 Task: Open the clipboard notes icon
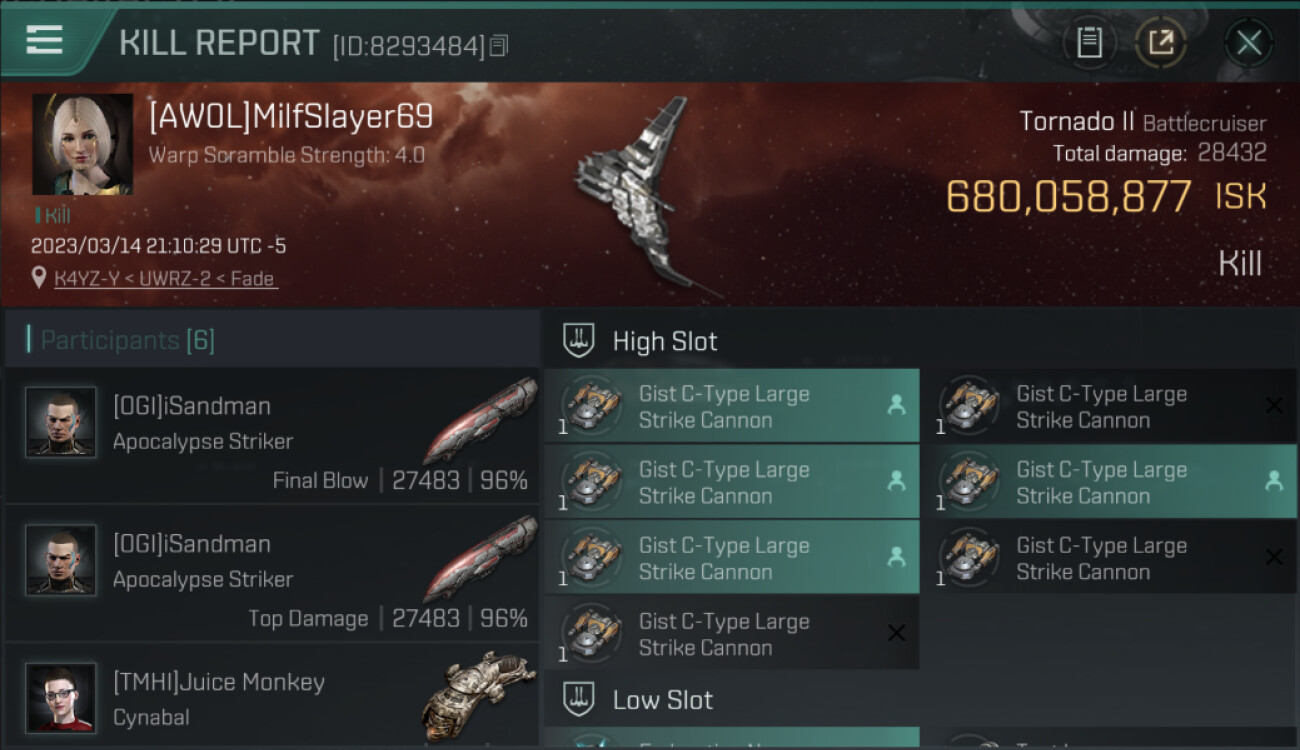[1089, 42]
